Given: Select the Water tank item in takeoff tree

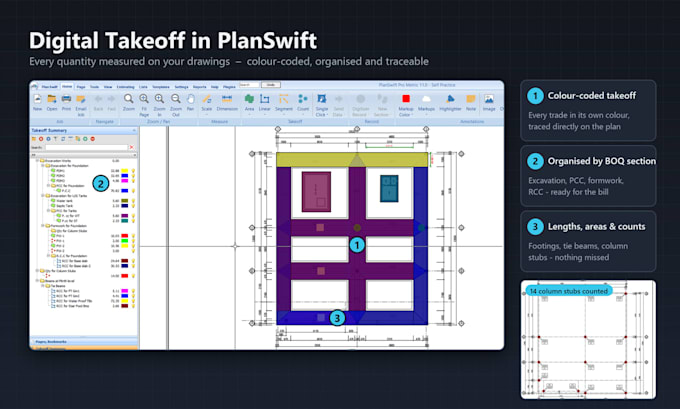Looking at the screenshot, I should 64,201.
